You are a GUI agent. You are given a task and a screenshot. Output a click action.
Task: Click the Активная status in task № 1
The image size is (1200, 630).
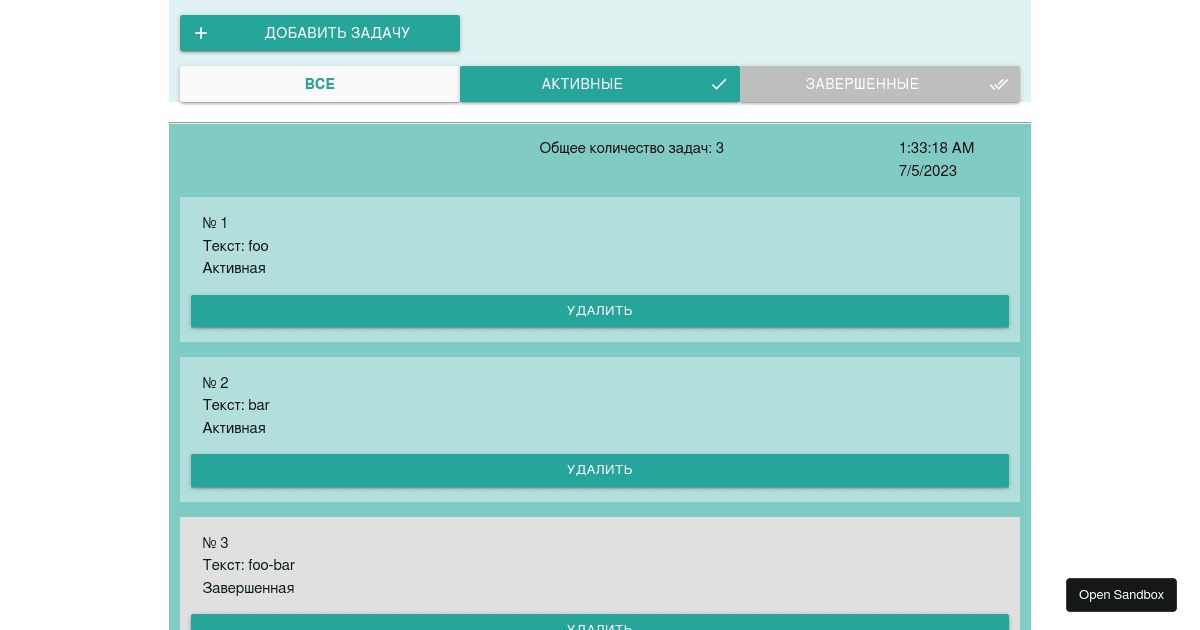(x=234, y=268)
